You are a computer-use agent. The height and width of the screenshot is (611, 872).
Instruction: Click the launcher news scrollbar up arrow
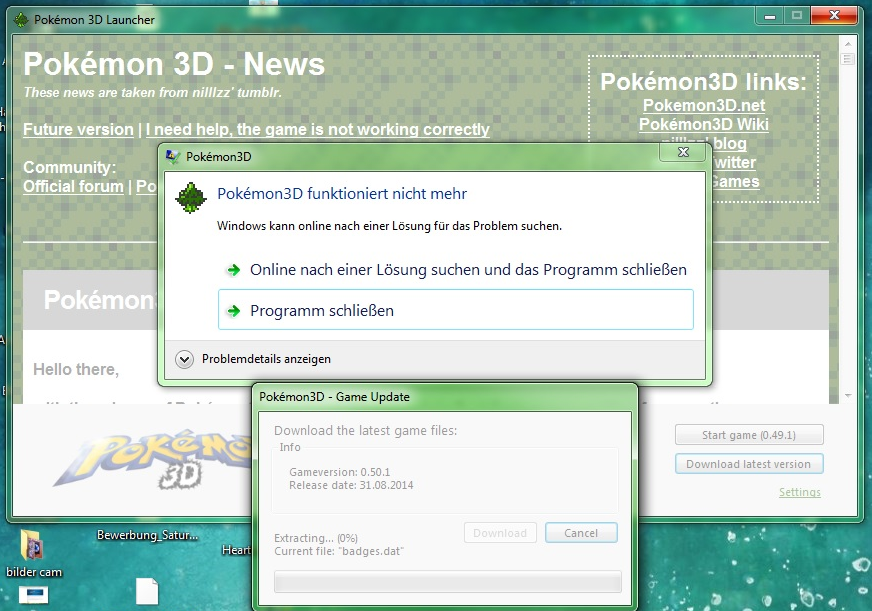click(x=848, y=43)
